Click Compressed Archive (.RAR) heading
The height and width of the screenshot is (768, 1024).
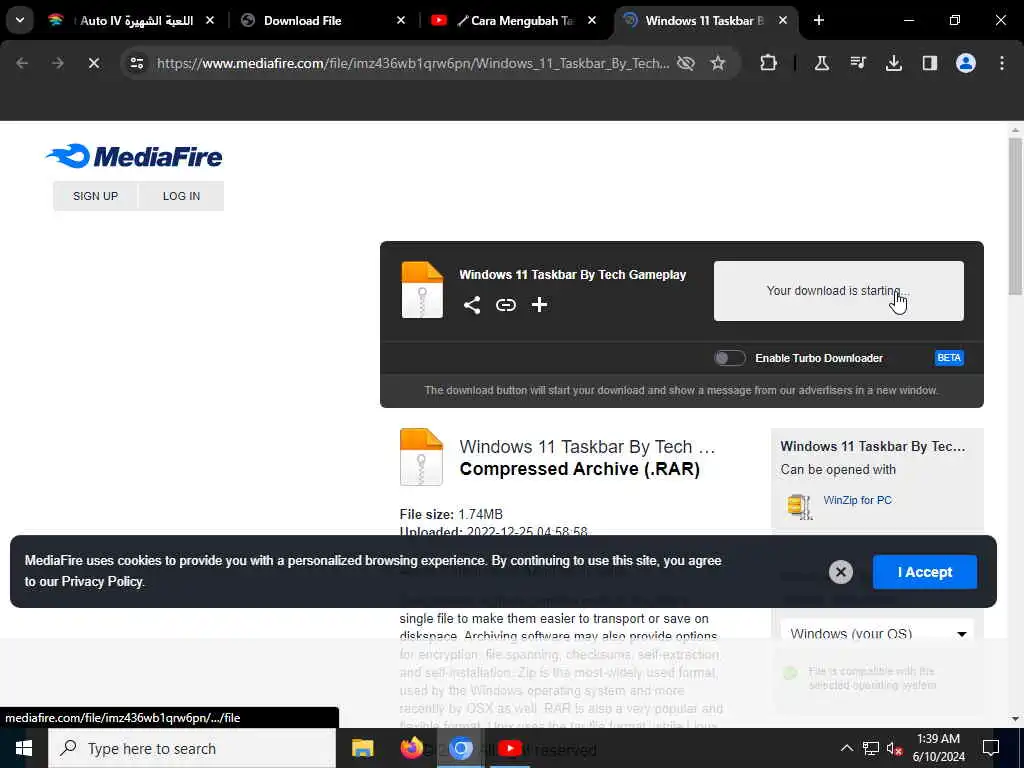tap(579, 469)
